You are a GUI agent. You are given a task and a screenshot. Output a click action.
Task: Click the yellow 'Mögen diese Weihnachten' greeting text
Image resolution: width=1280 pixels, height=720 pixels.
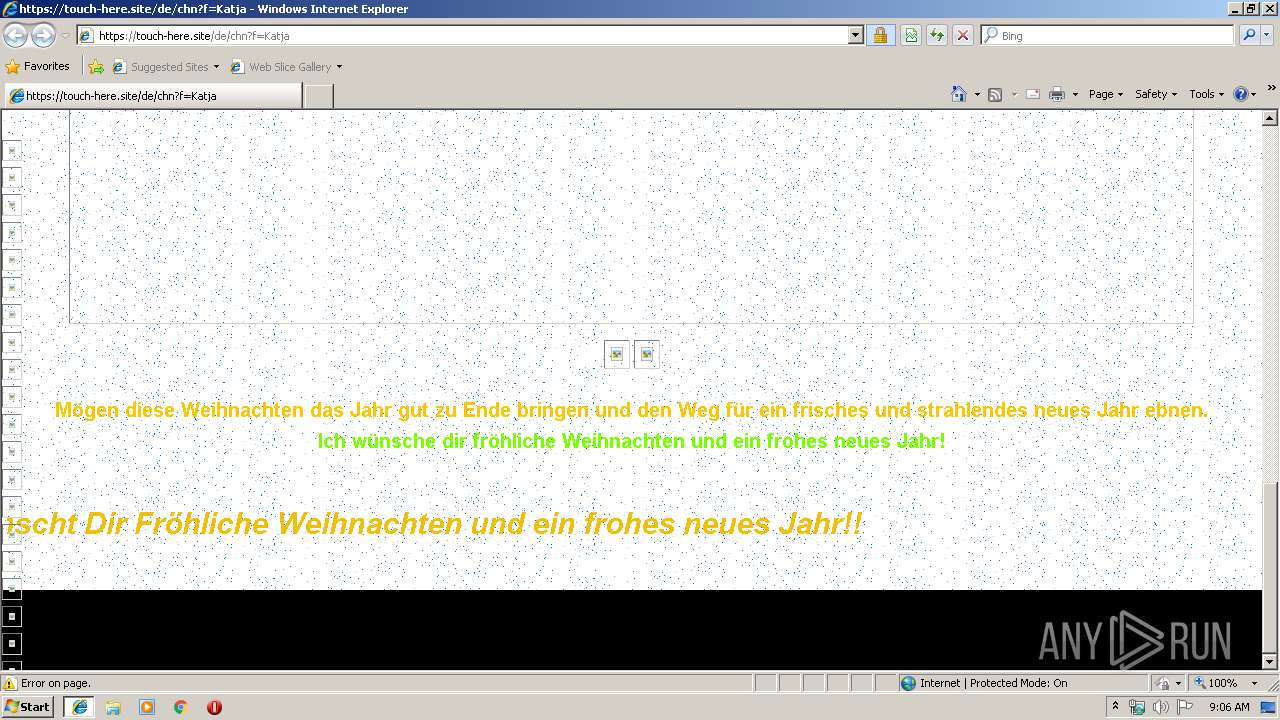(631, 410)
